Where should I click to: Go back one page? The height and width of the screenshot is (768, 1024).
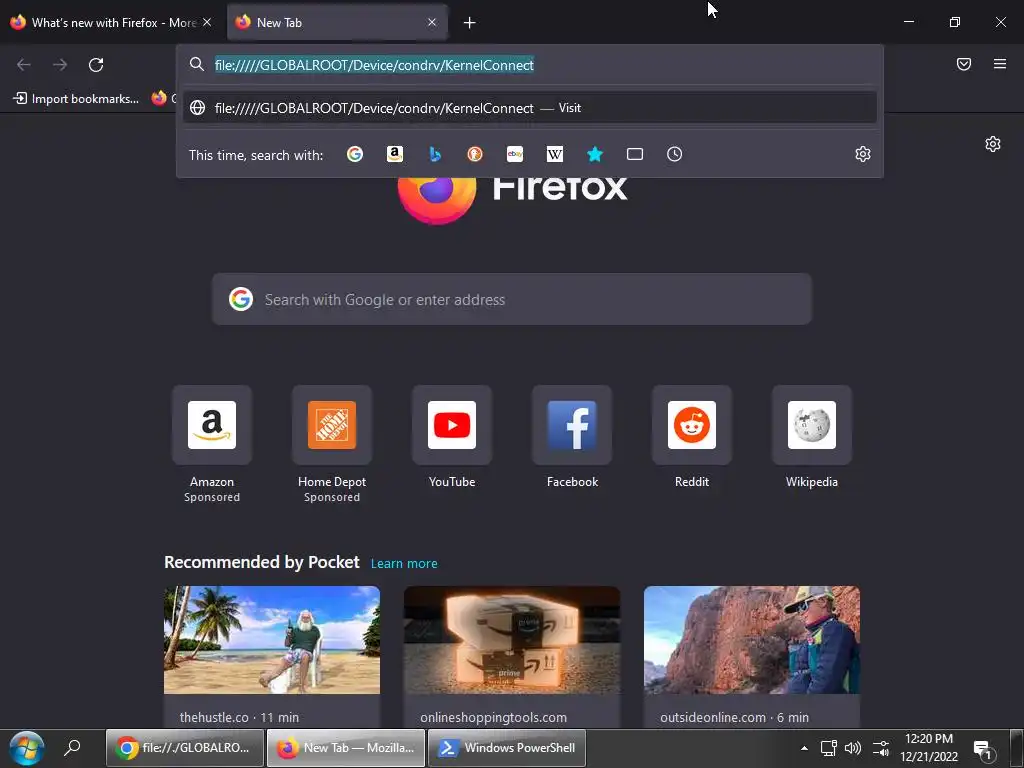(x=24, y=65)
